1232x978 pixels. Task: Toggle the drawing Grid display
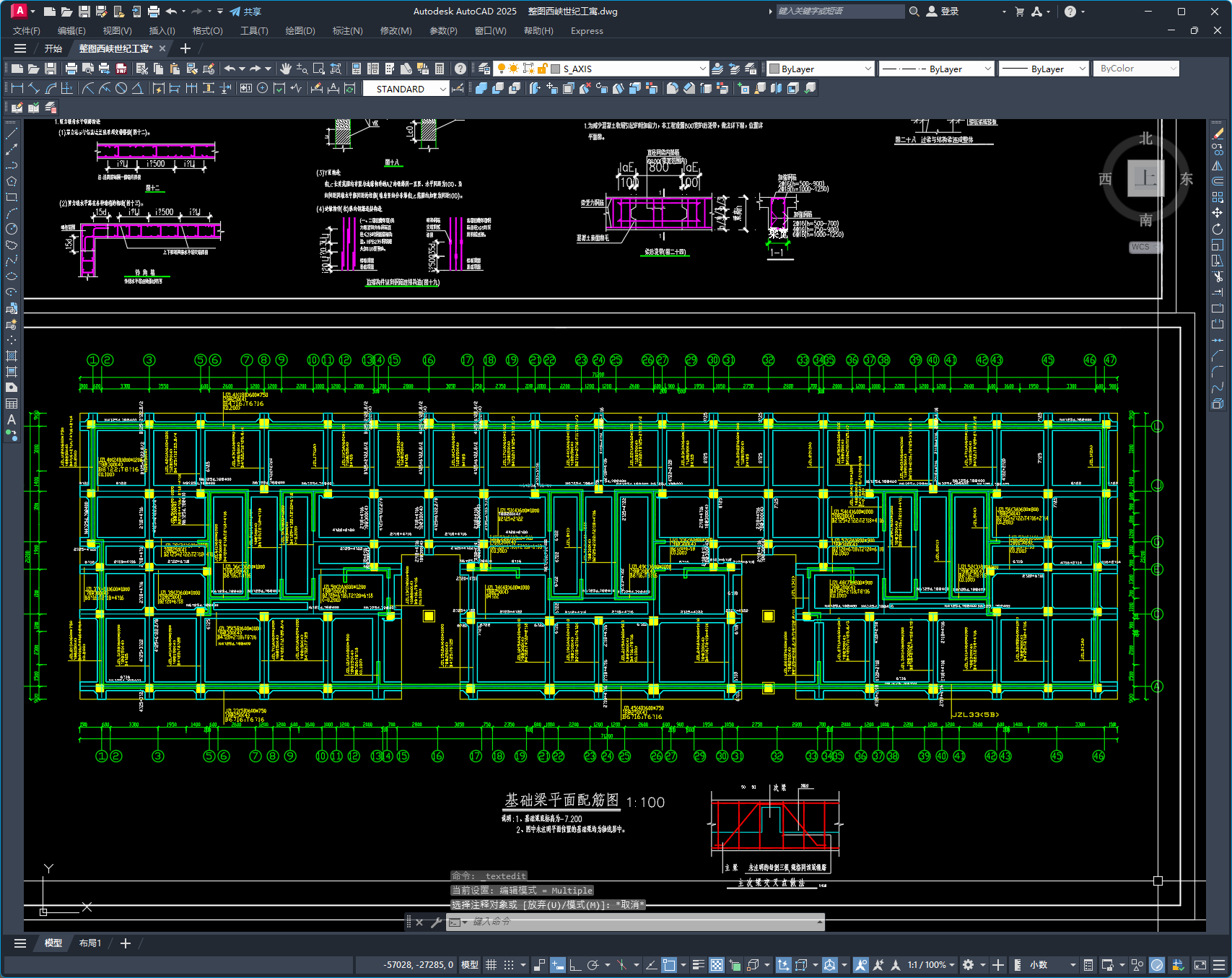pyautogui.click(x=491, y=964)
